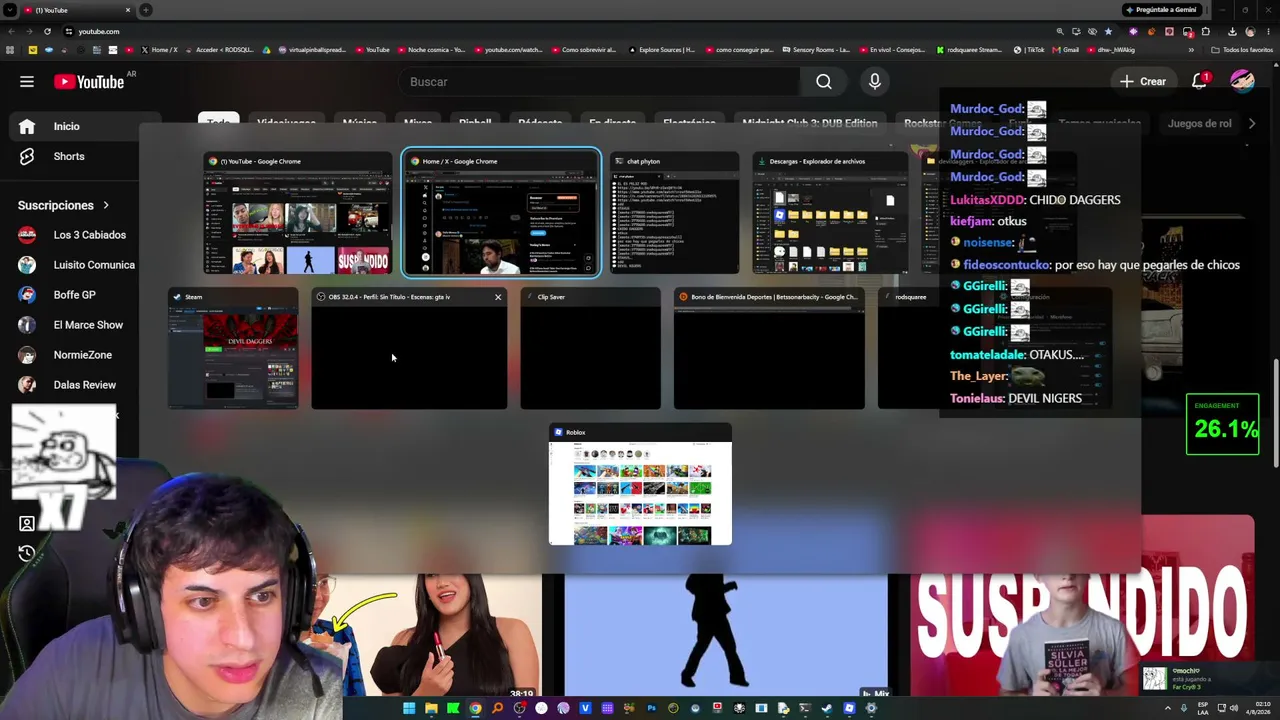Viewport: 1280px width, 720px height.
Task: Switch to Chrome from the taskbar
Action: point(475,708)
